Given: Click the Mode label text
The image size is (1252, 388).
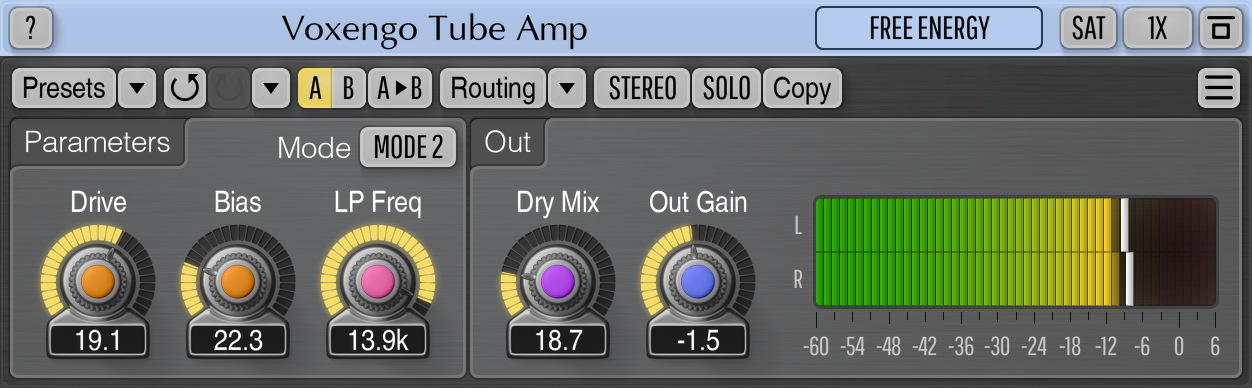Looking at the screenshot, I should pyautogui.click(x=314, y=148).
